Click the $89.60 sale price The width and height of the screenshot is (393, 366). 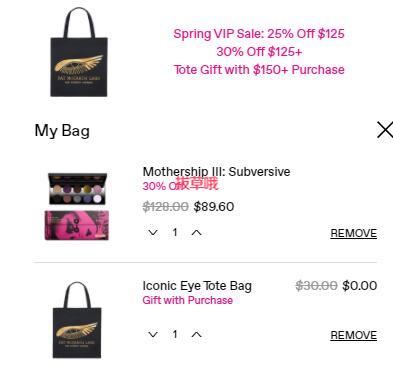214,207
